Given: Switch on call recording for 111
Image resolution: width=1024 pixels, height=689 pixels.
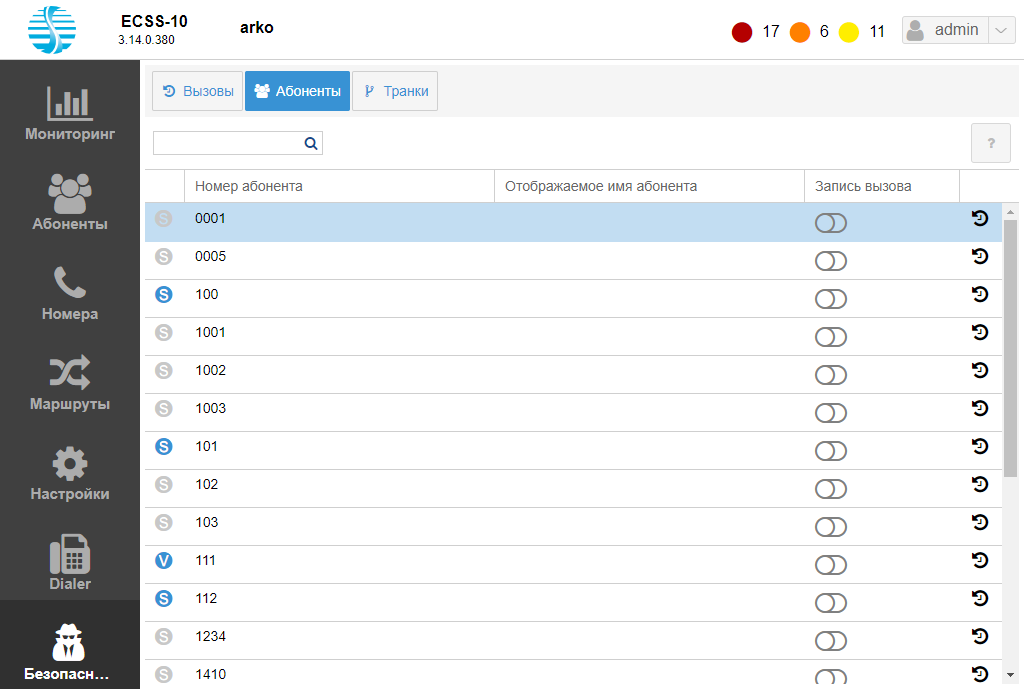Looking at the screenshot, I should click(x=831, y=565).
